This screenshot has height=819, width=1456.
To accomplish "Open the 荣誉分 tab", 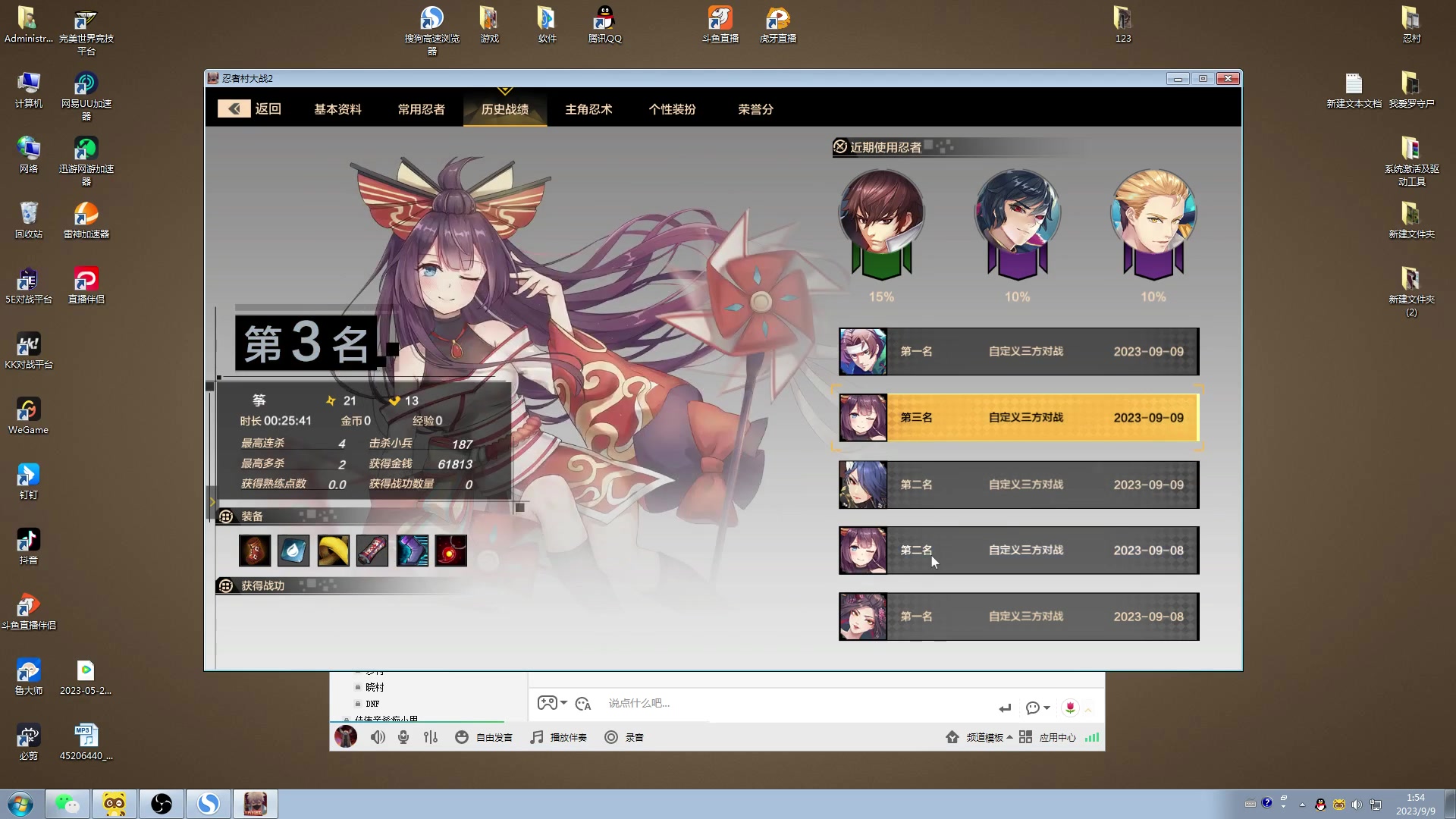I will (x=755, y=109).
